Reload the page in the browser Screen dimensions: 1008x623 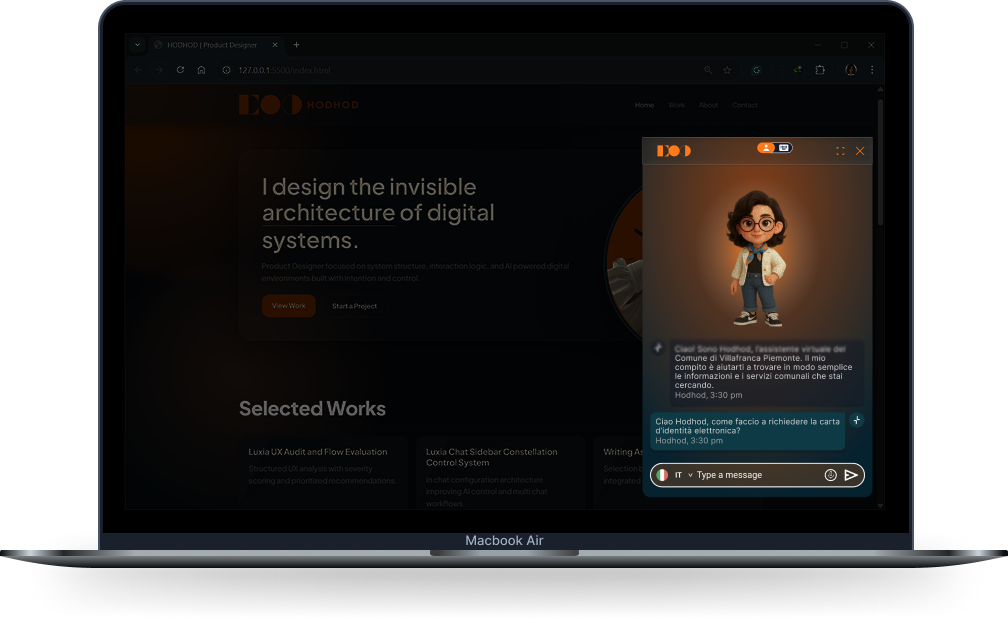click(x=181, y=70)
